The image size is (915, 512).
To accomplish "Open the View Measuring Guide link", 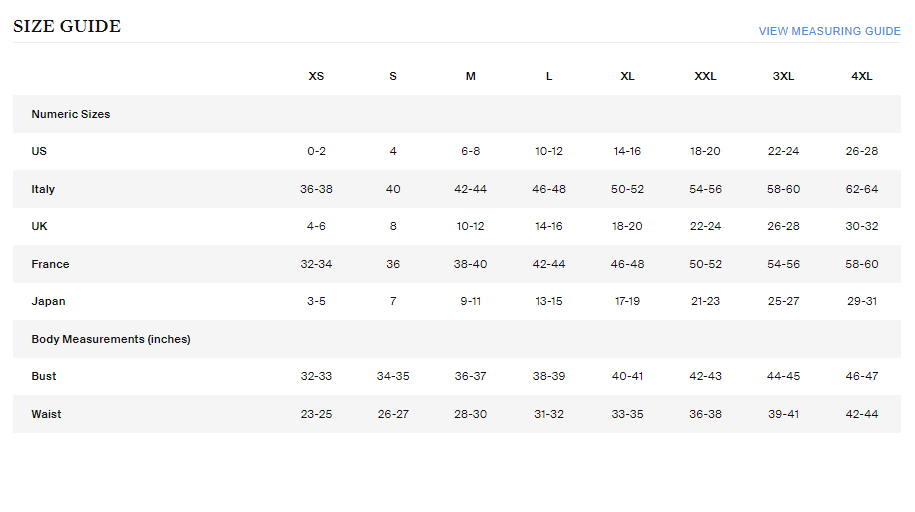I will click(829, 31).
